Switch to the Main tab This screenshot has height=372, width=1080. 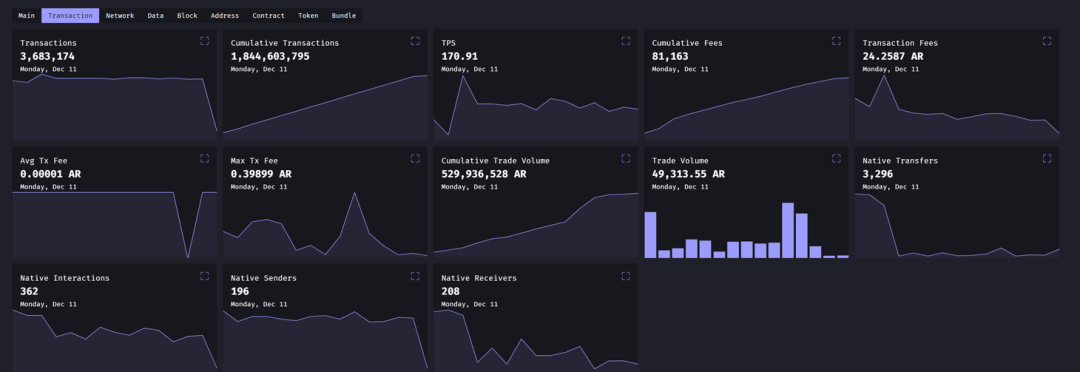[26, 15]
